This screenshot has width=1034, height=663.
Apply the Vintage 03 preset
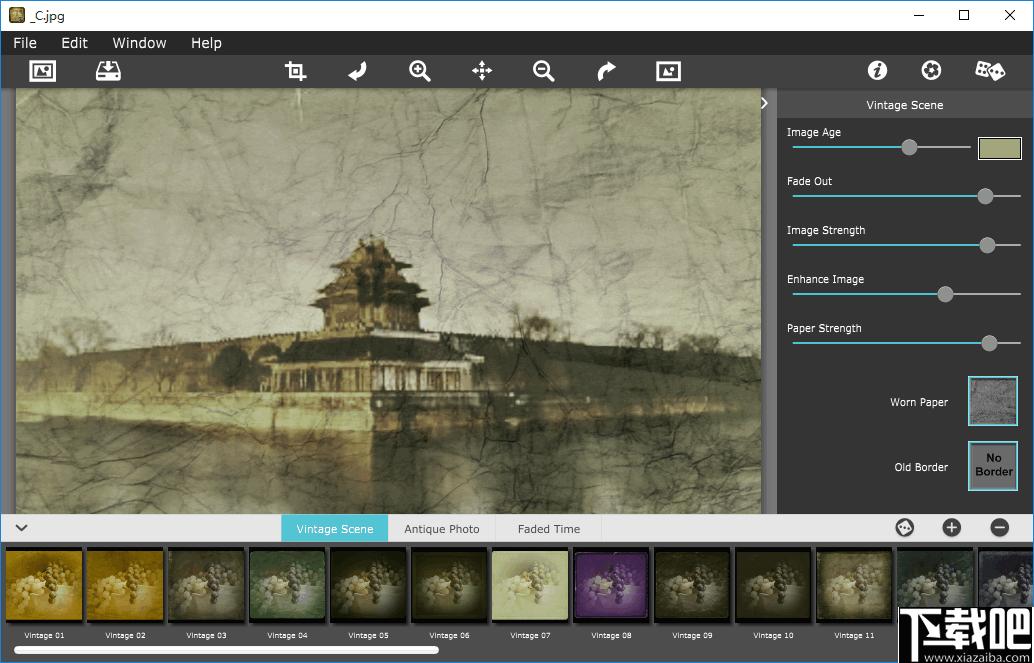click(206, 586)
